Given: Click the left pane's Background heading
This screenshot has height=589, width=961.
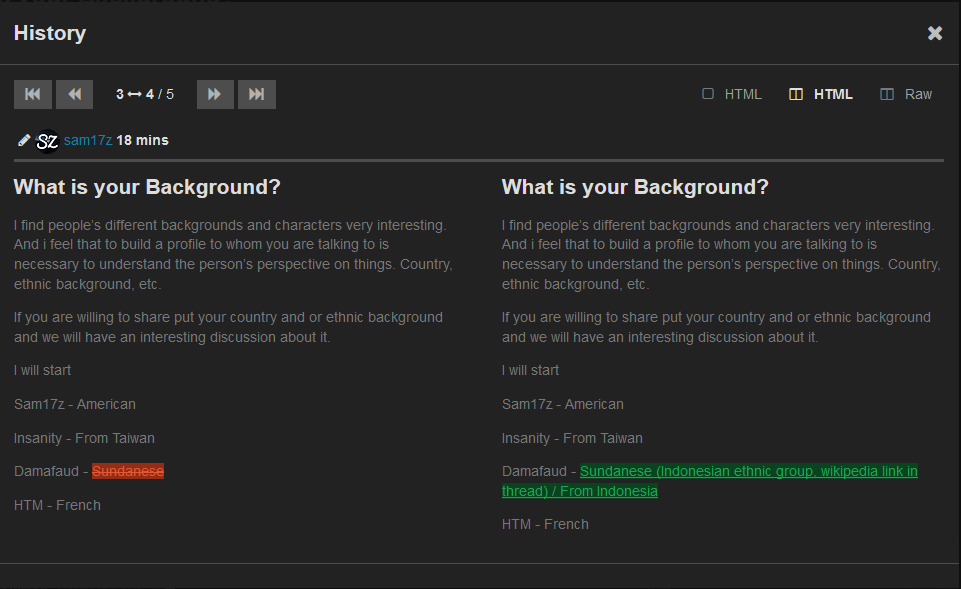Looking at the screenshot, I should (x=147, y=187).
